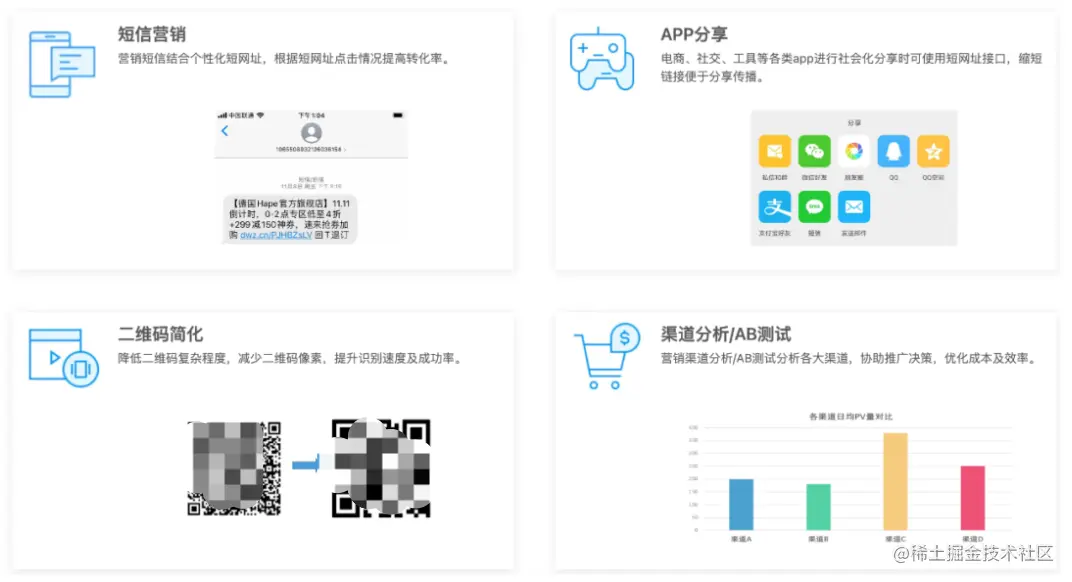This screenshot has width=1072, height=582.
Task: Click the shopping cart channel analysis icon
Action: tap(607, 356)
